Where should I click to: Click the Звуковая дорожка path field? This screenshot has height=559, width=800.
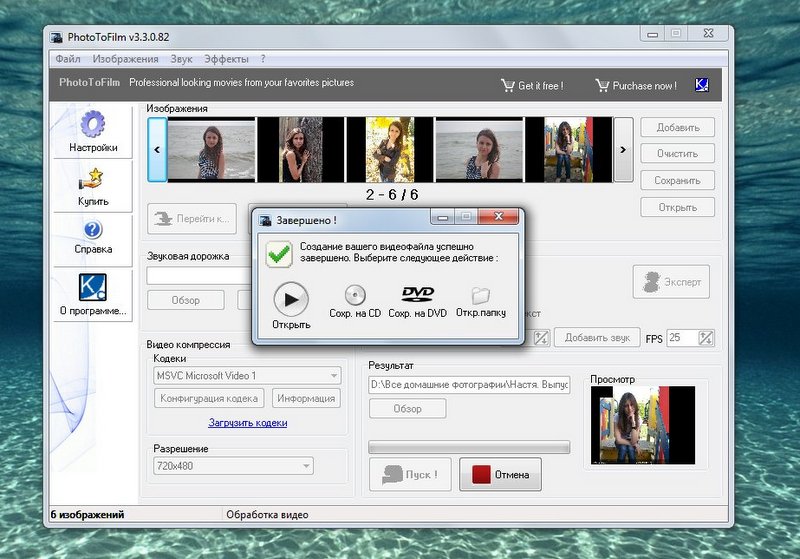[199, 275]
